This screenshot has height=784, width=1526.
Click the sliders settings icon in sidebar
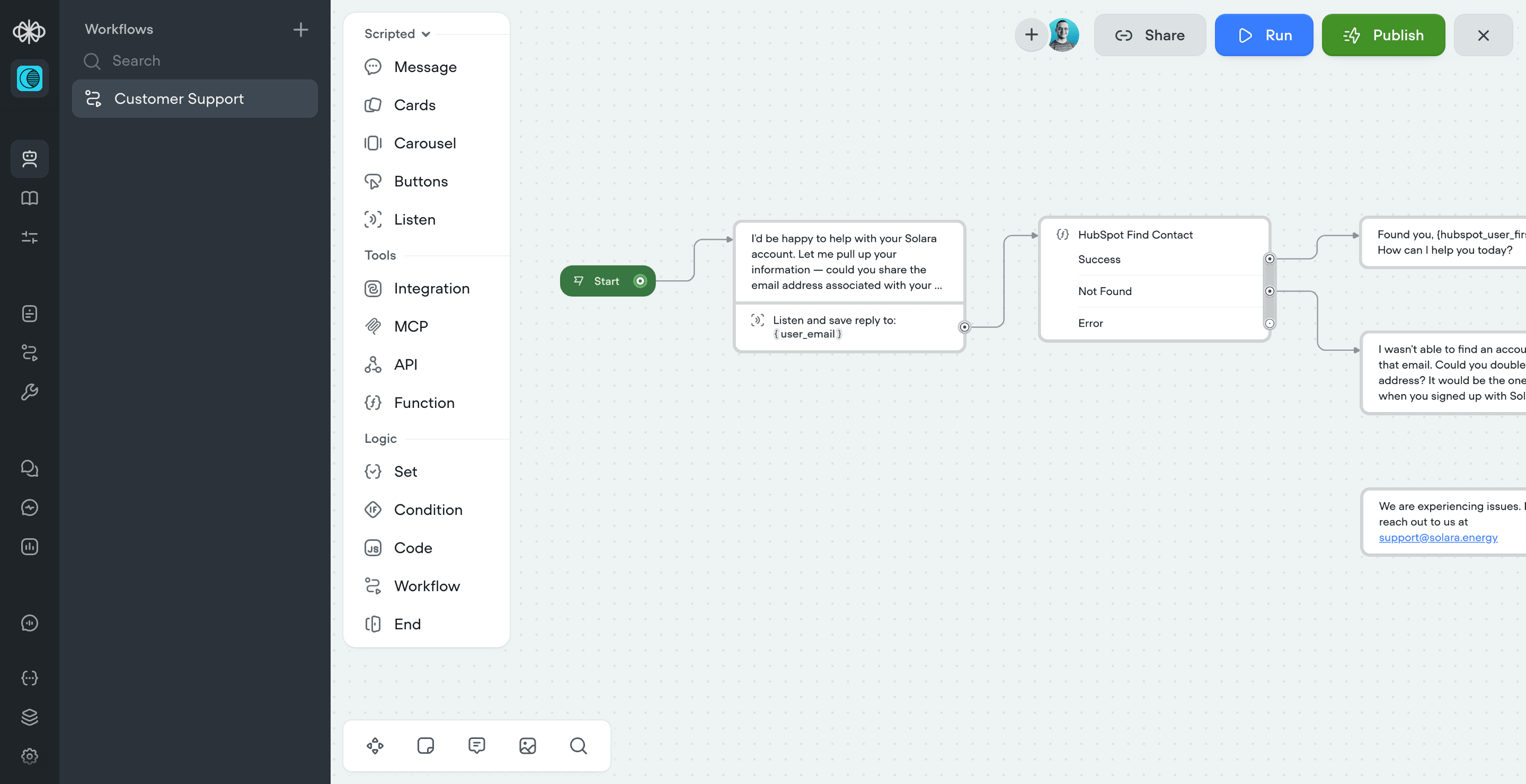[30, 237]
